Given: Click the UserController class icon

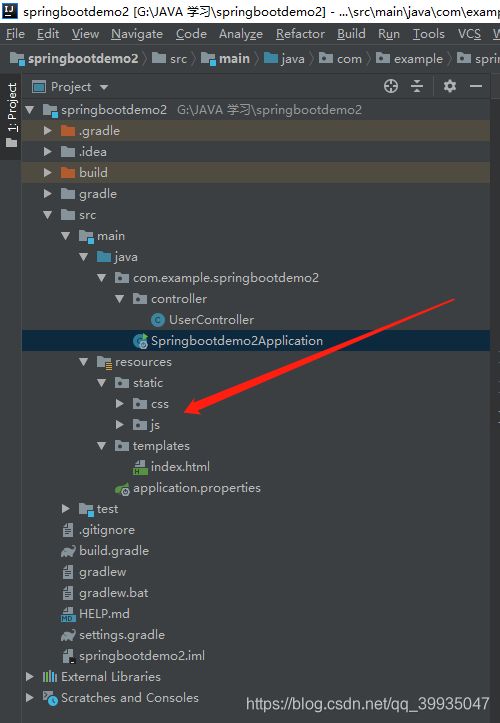Looking at the screenshot, I should point(158,320).
